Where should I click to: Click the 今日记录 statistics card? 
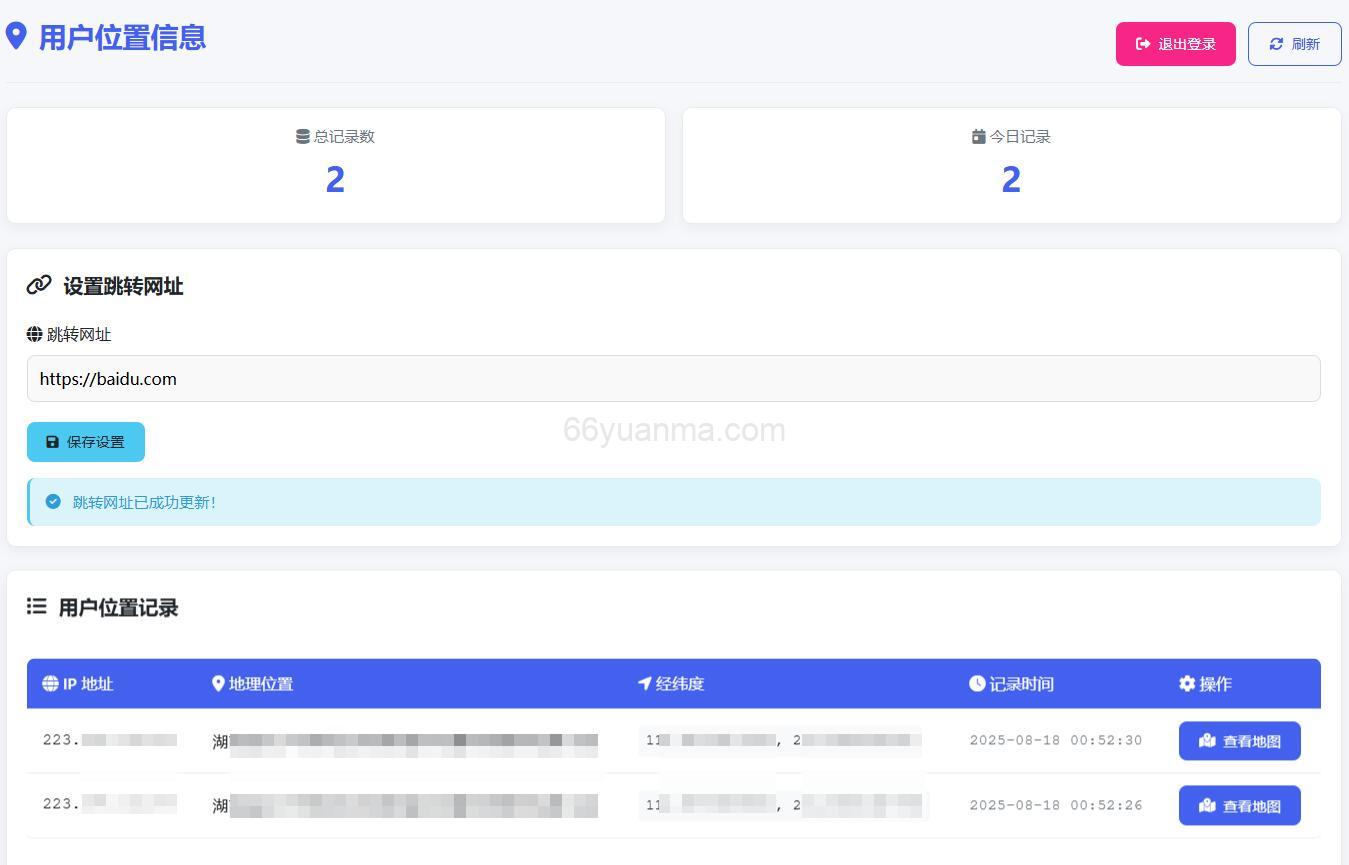pos(1011,166)
